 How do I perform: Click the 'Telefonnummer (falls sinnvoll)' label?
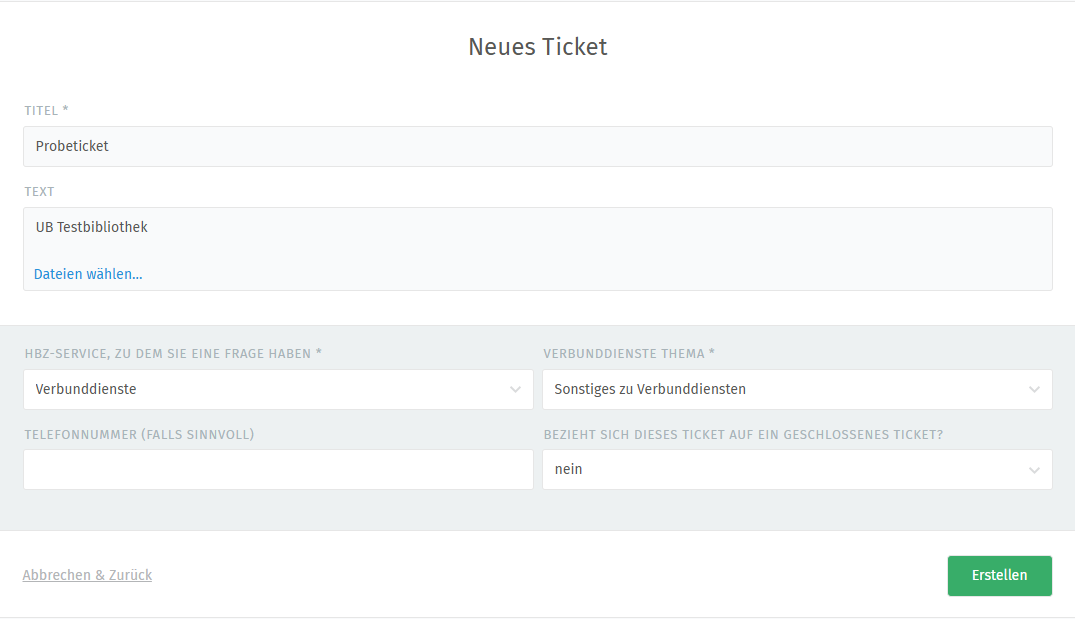click(139, 434)
